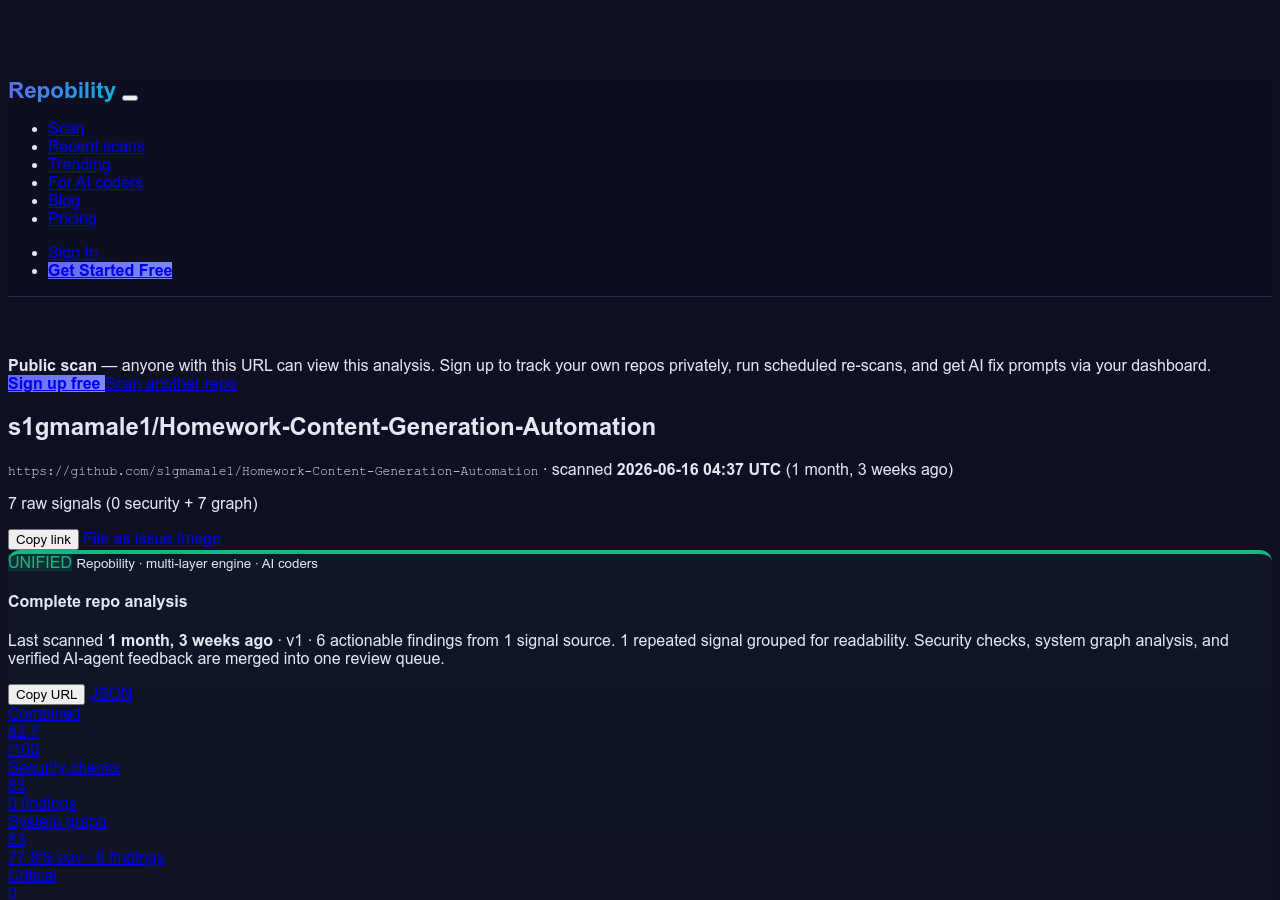Viewport: 1280px width, 900px height.
Task: Click Get Started Free
Action: pos(110,270)
